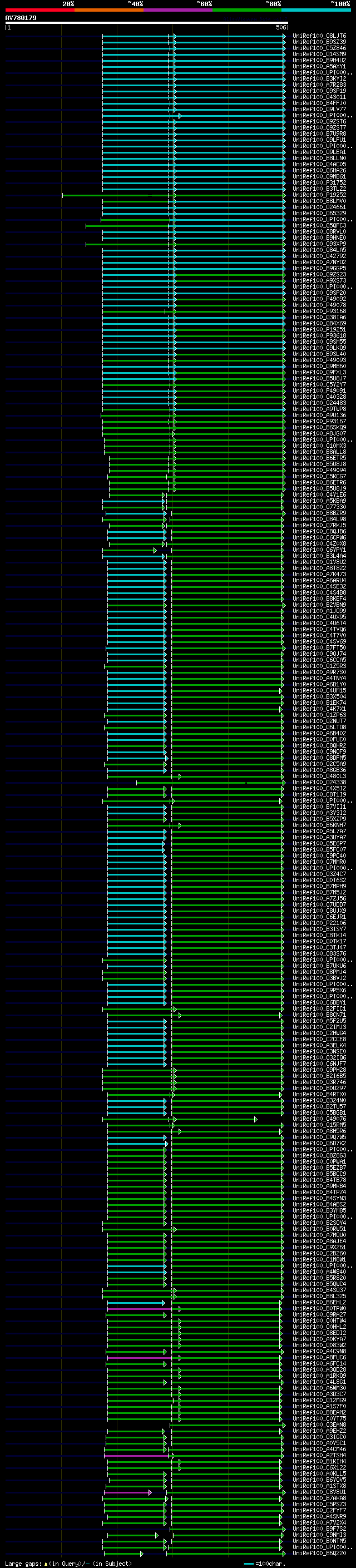Click hit UniRef100_B7U9R8
356x1568 pixels.
[x=319, y=134]
